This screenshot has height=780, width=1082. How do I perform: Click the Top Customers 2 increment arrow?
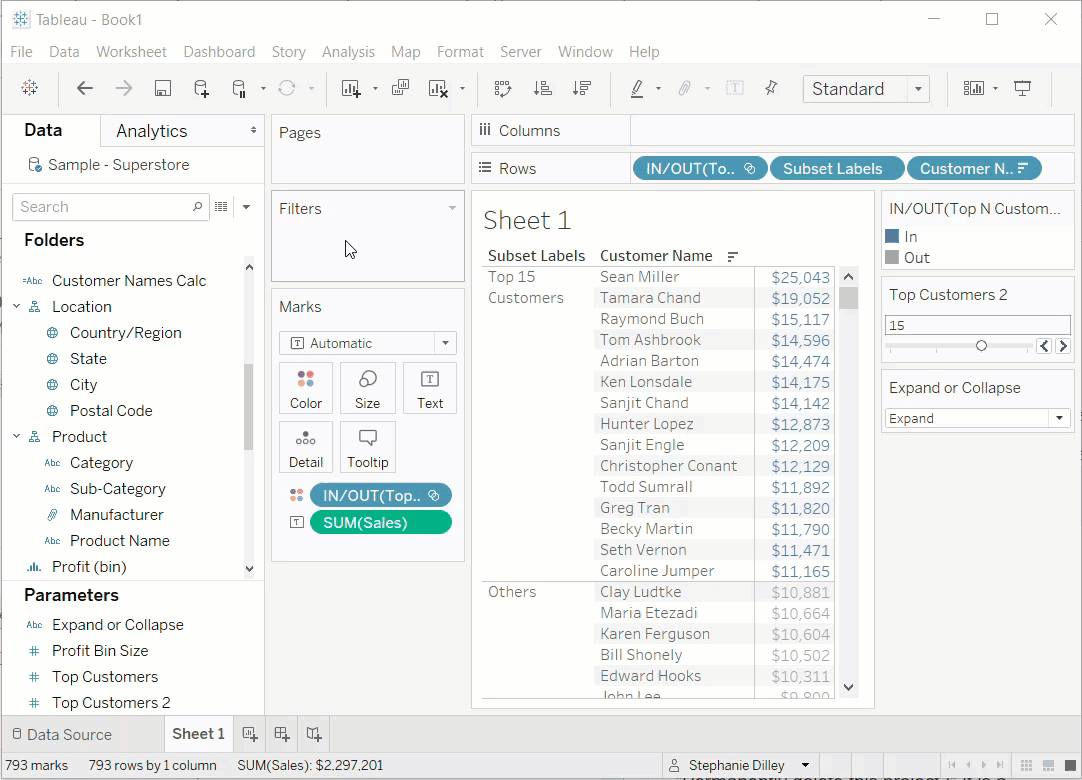pos(1063,346)
